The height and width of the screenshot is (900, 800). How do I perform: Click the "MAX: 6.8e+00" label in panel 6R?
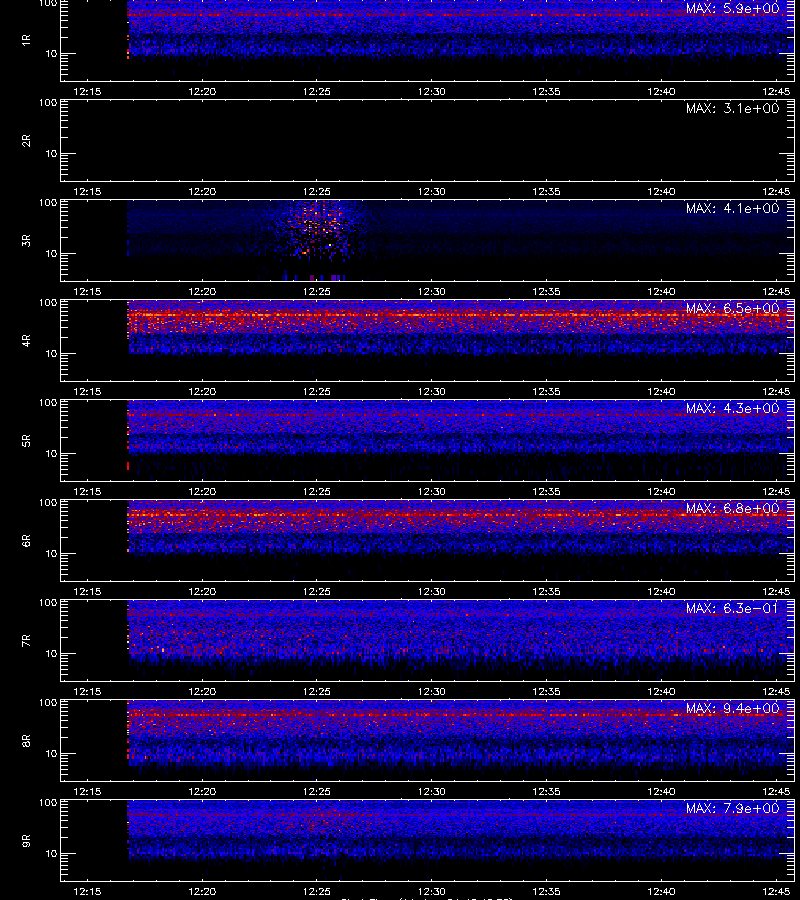point(732,509)
